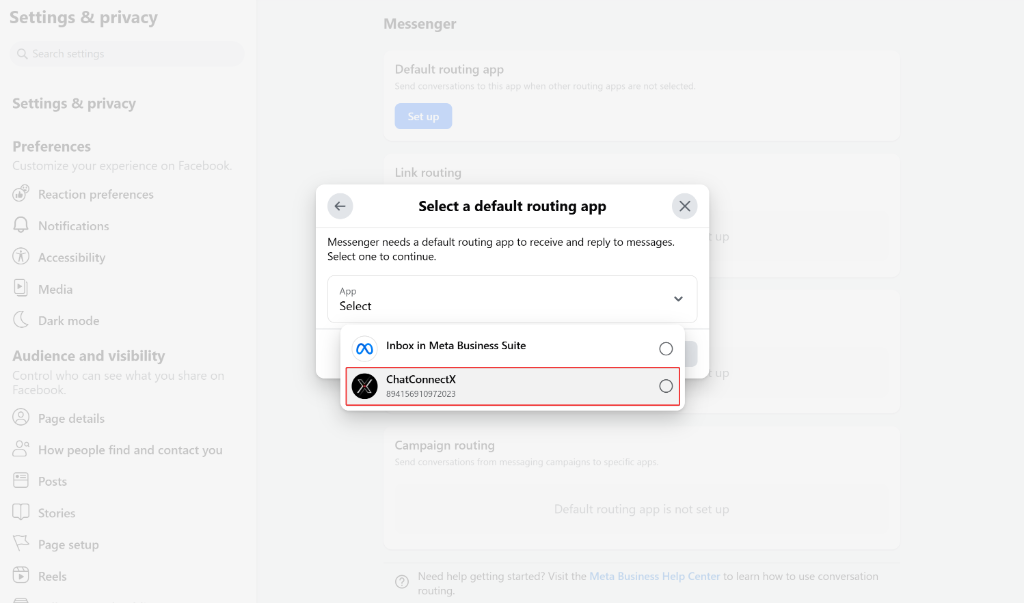Screen dimensions: 1024x603
Task: Click the Notifications bell icon
Action: coord(21,225)
